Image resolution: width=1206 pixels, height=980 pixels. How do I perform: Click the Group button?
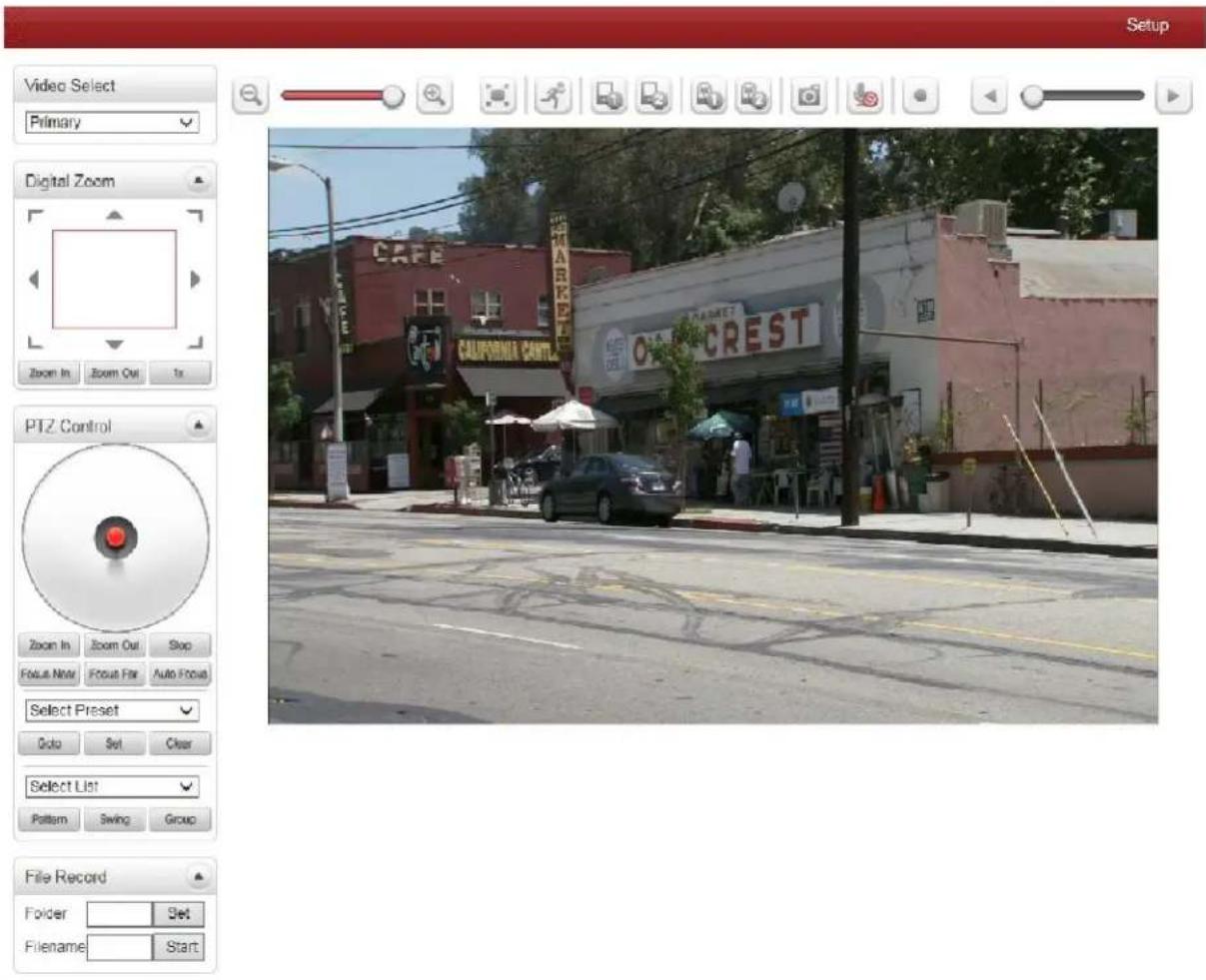pos(180,819)
